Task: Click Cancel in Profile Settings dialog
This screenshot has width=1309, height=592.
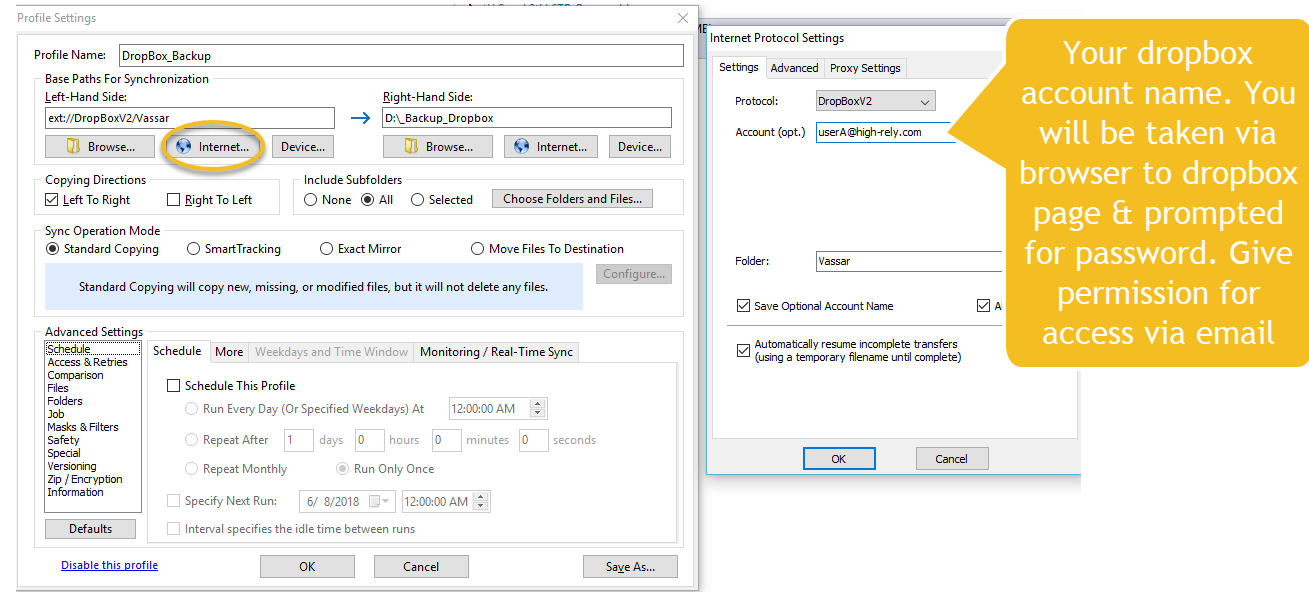Action: click(x=421, y=566)
